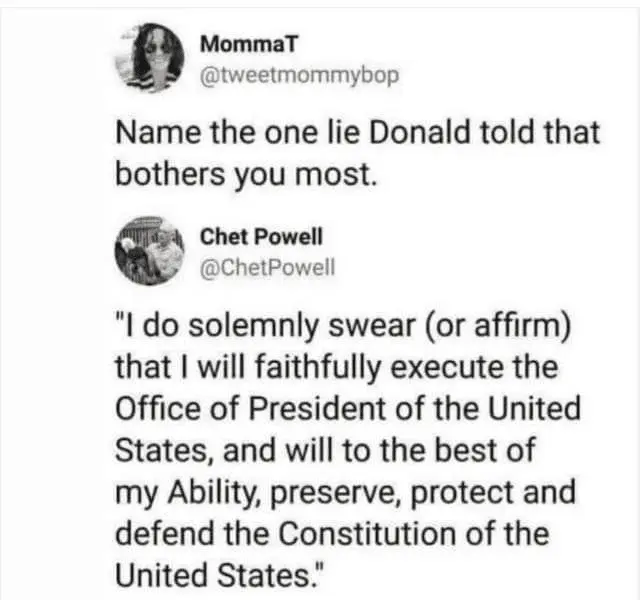Viewport: 640px width, 600px height.
Task: Click the word "defend" in the reply
Action: pyautogui.click(x=161, y=533)
